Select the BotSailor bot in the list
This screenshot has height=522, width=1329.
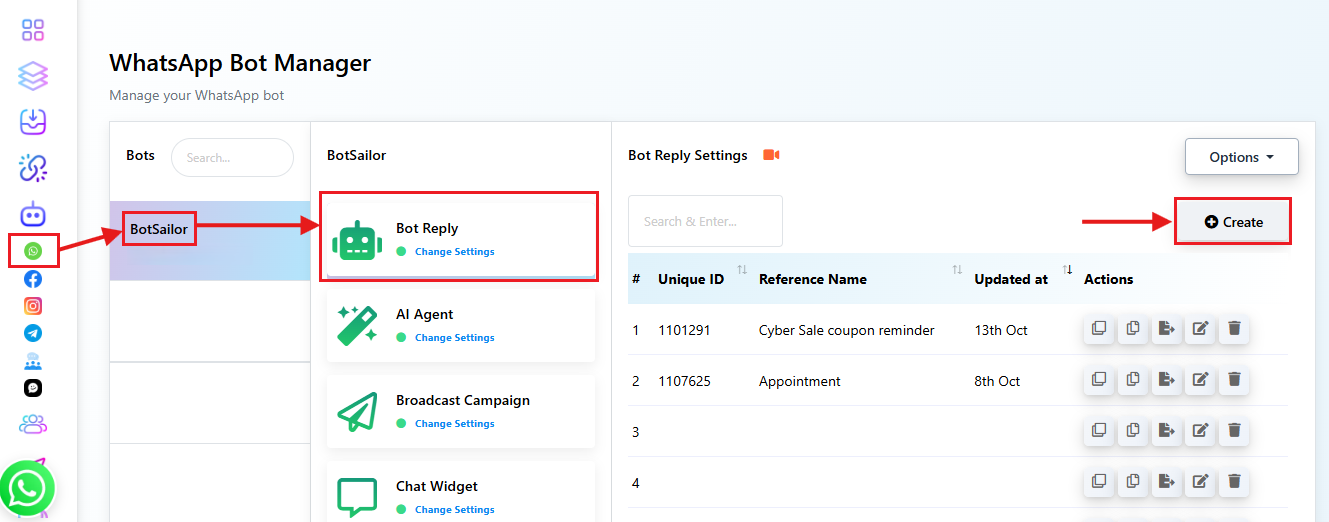tap(159, 230)
